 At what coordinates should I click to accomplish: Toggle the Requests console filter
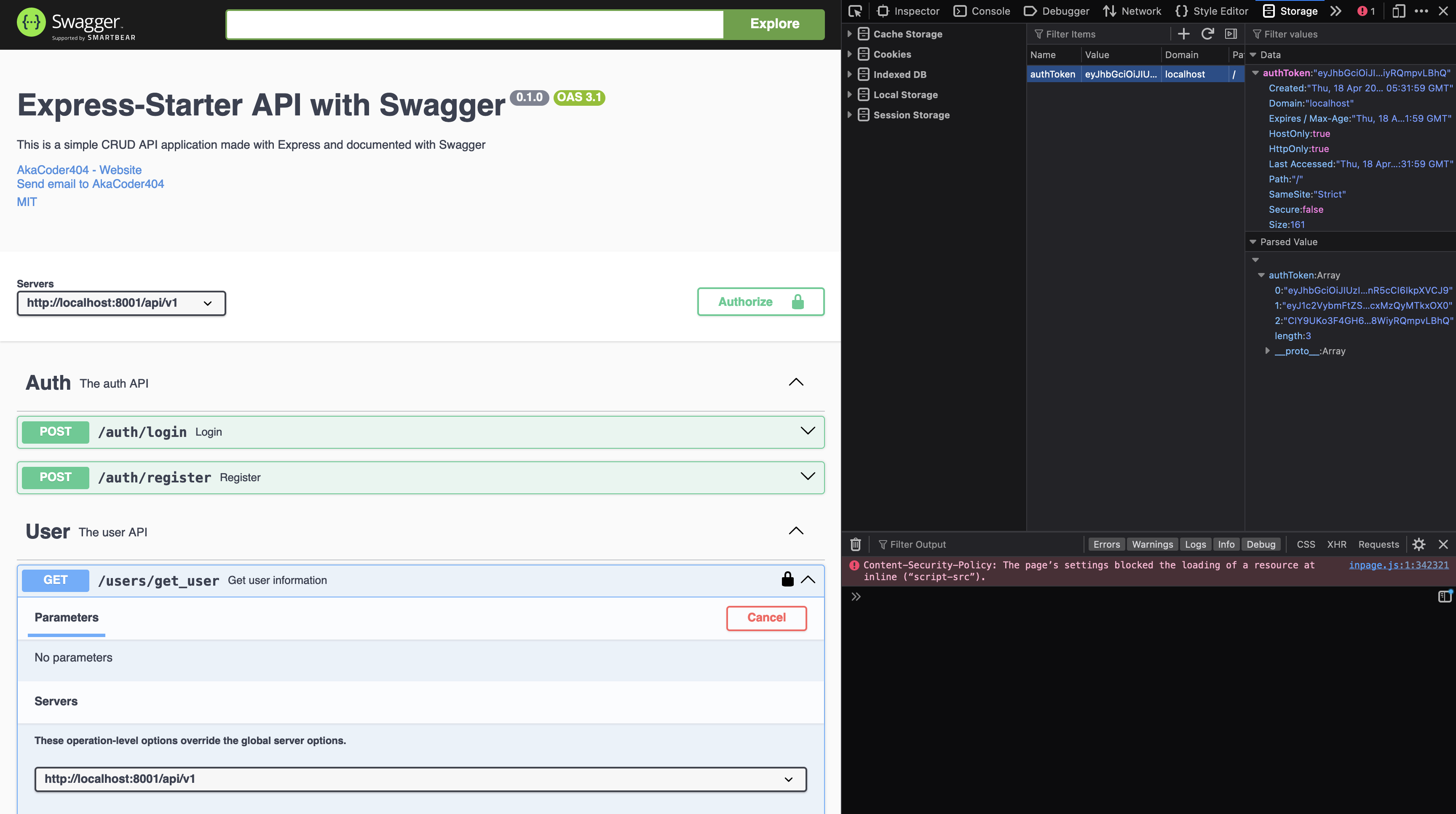pyautogui.click(x=1378, y=544)
